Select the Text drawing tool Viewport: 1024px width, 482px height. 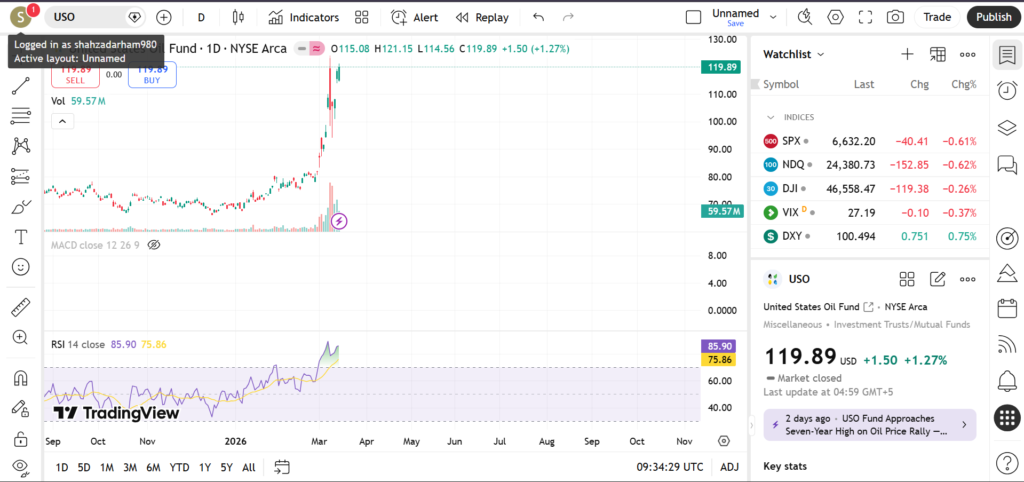(x=20, y=237)
